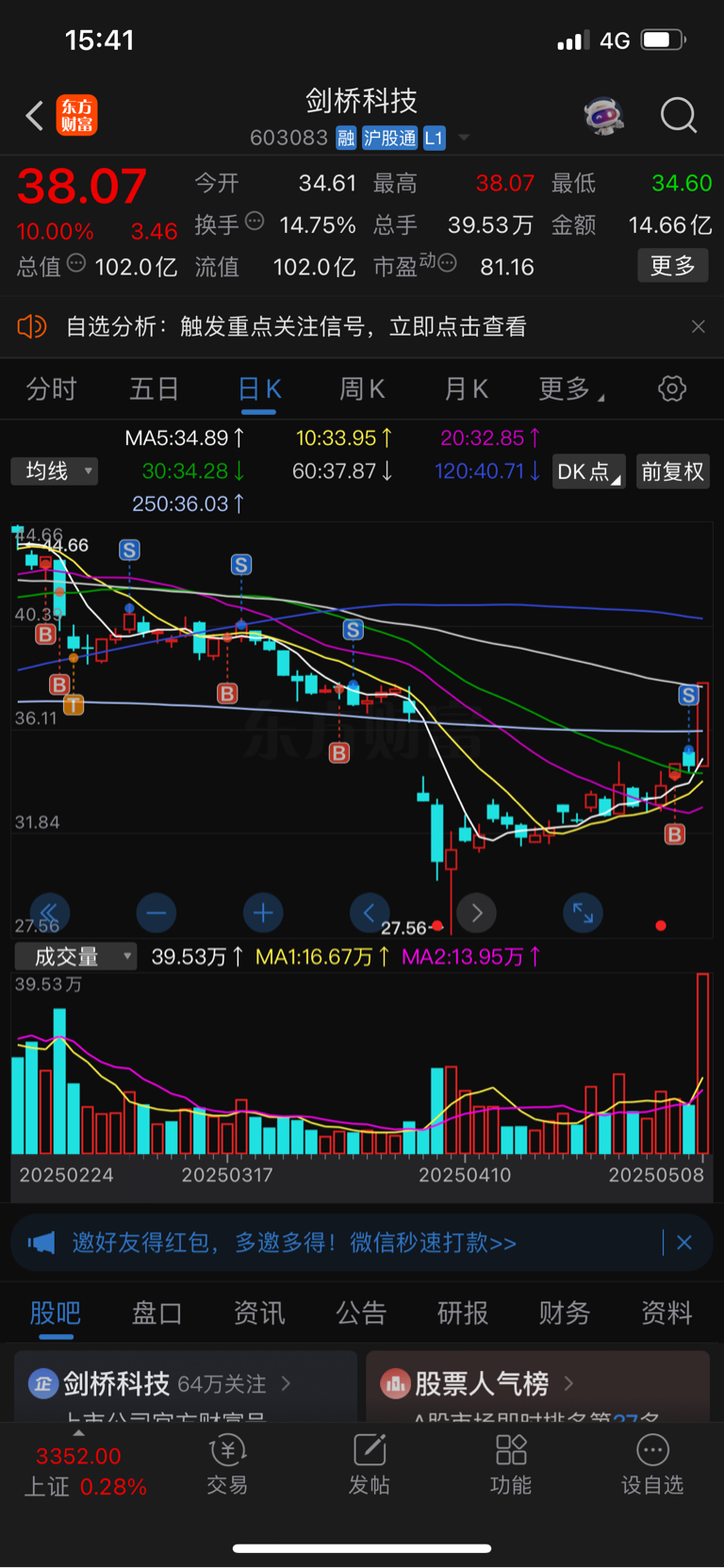The image size is (724, 1568).
Task: Open the 更多 quote details button
Action: coord(672,266)
